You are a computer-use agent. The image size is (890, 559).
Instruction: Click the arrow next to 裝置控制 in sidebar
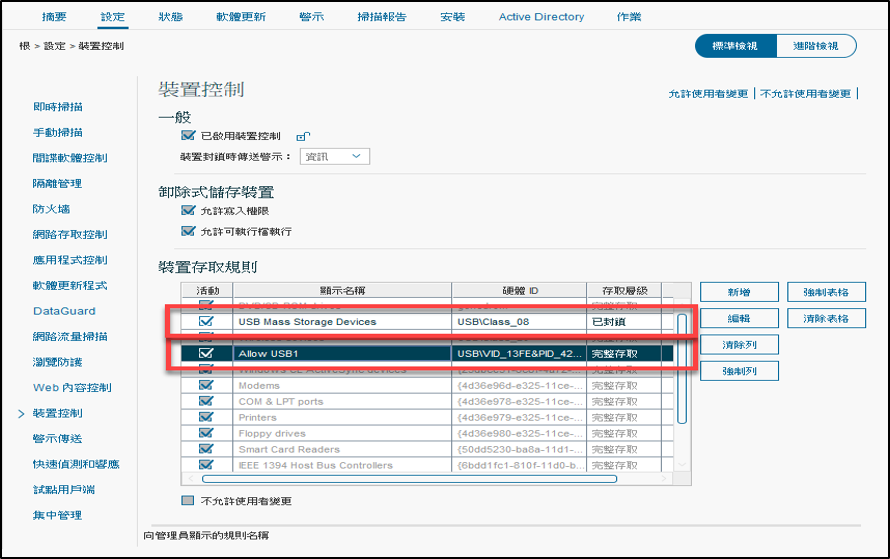21,413
